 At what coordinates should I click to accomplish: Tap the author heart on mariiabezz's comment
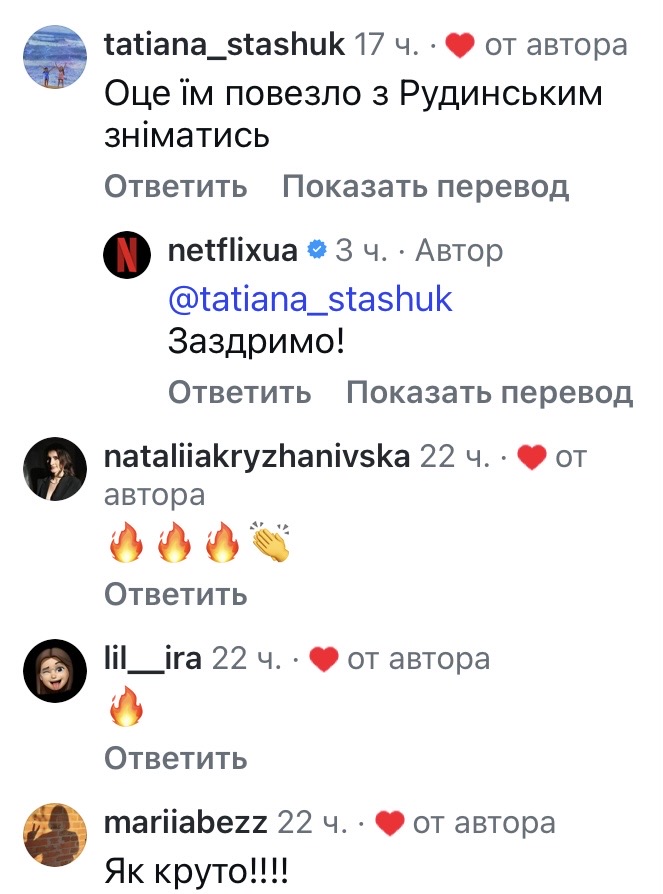tap(388, 824)
